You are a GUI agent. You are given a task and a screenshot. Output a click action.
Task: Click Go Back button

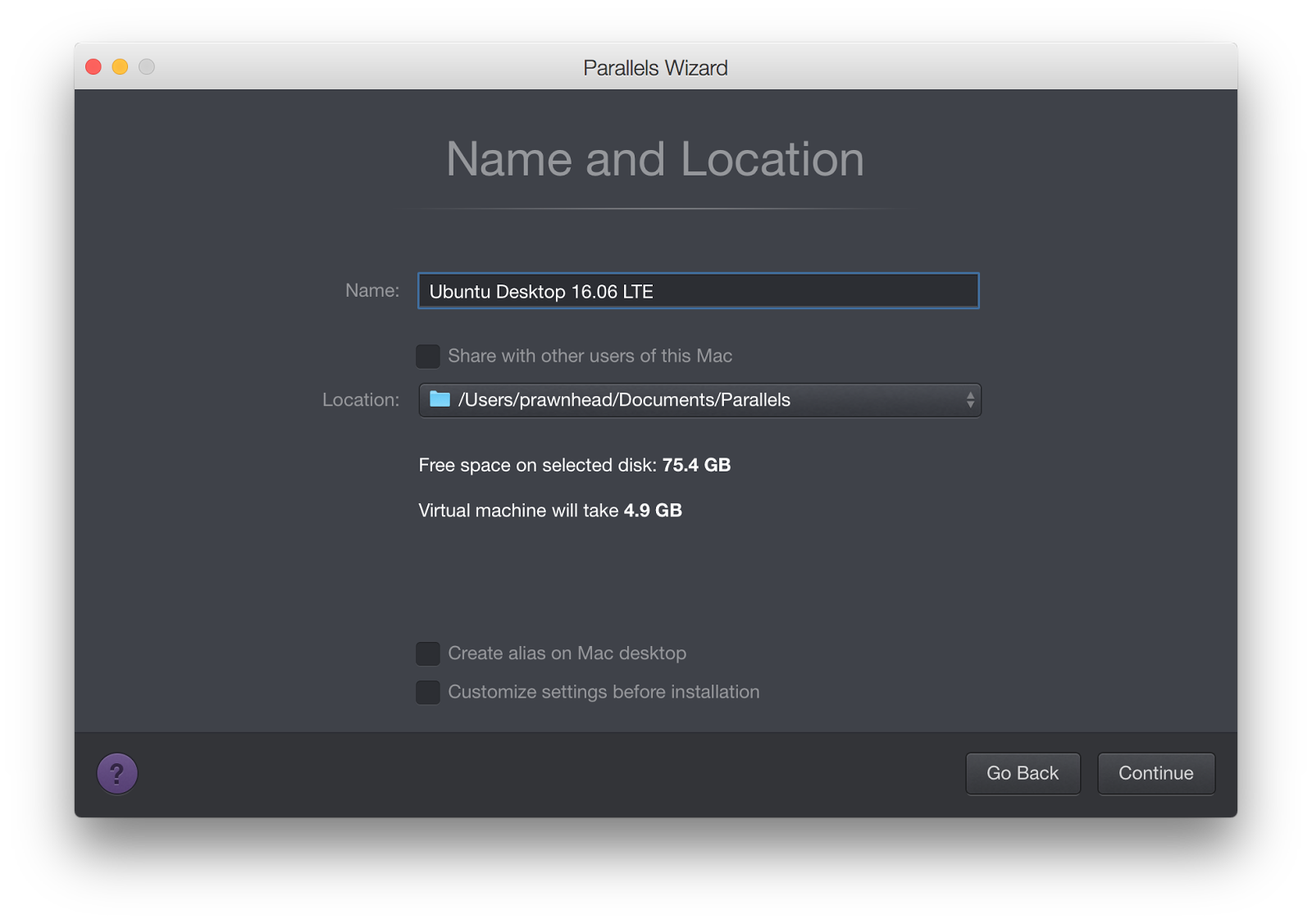pyautogui.click(x=1023, y=773)
